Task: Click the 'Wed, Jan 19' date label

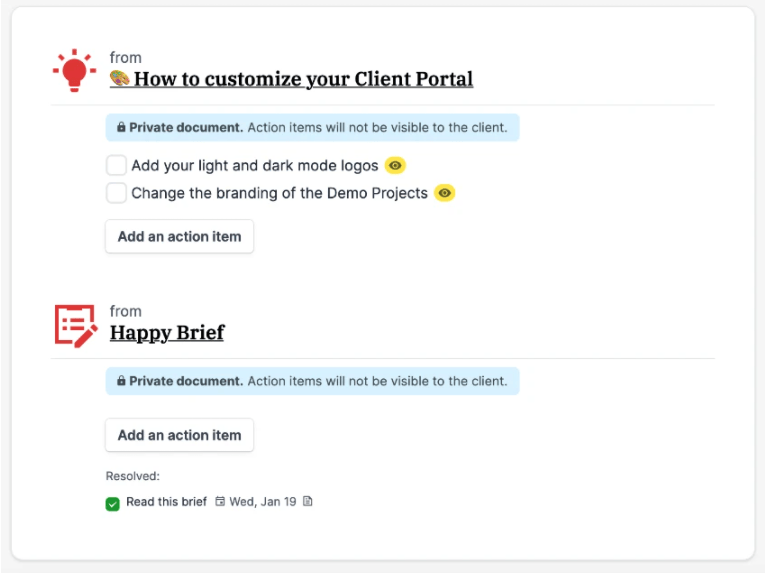Action: pyautogui.click(x=263, y=502)
